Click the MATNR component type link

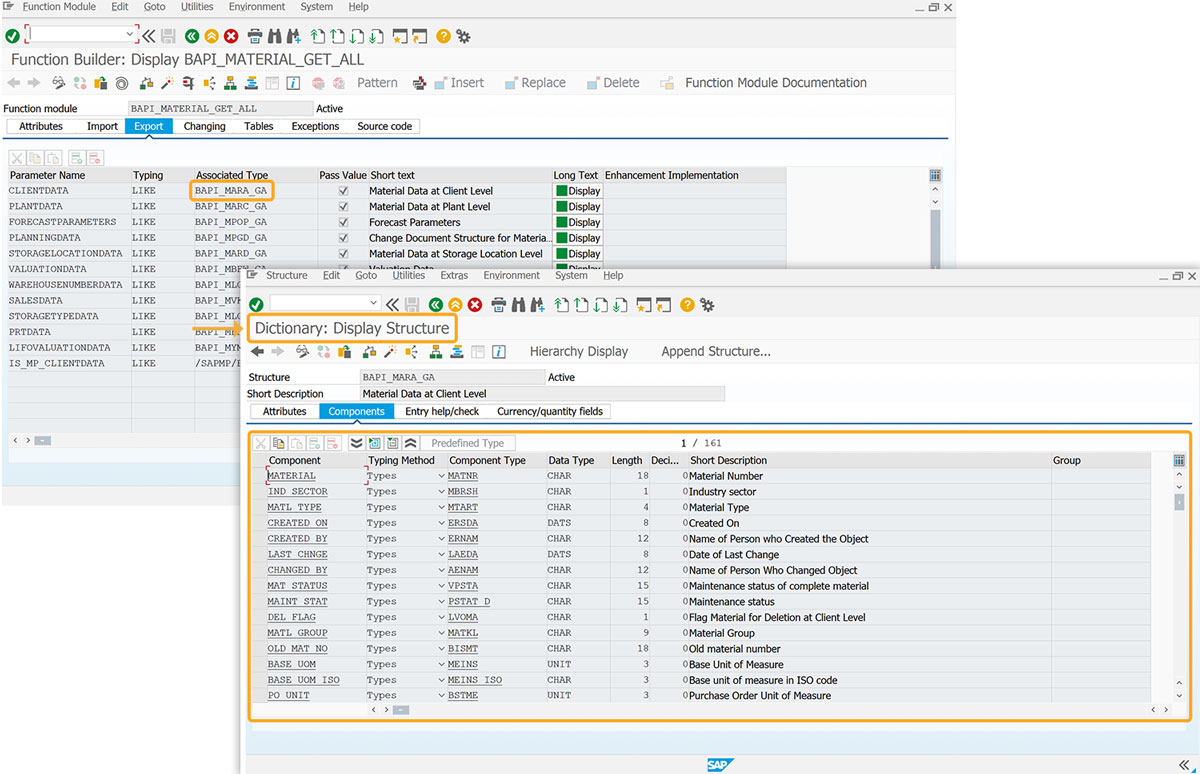pos(463,476)
